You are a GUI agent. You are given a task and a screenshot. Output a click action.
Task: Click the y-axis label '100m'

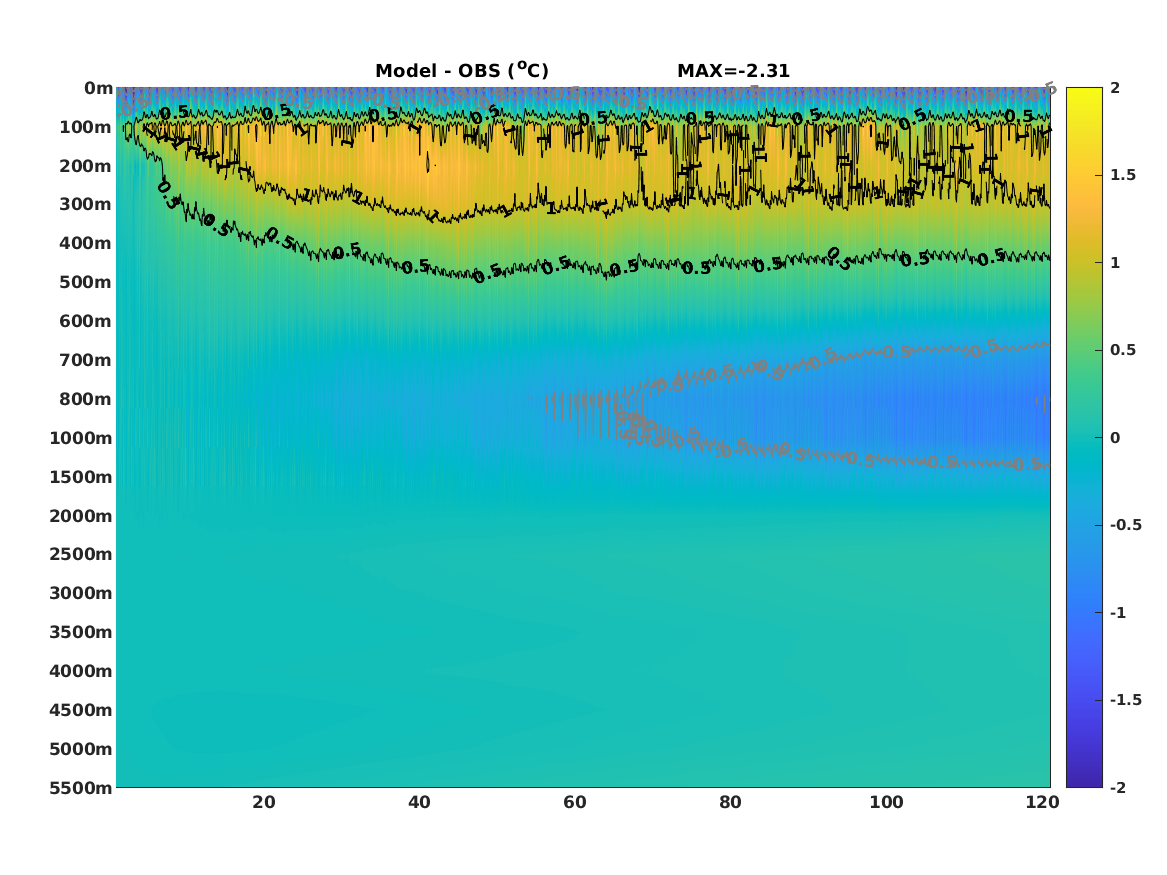pyautogui.click(x=86, y=127)
